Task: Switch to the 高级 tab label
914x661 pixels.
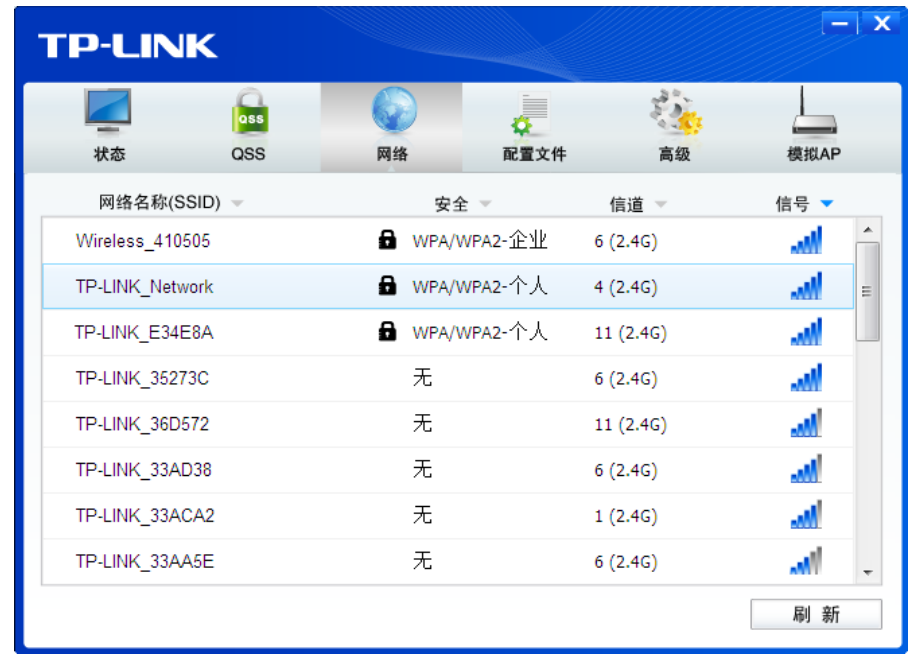Action: [674, 154]
